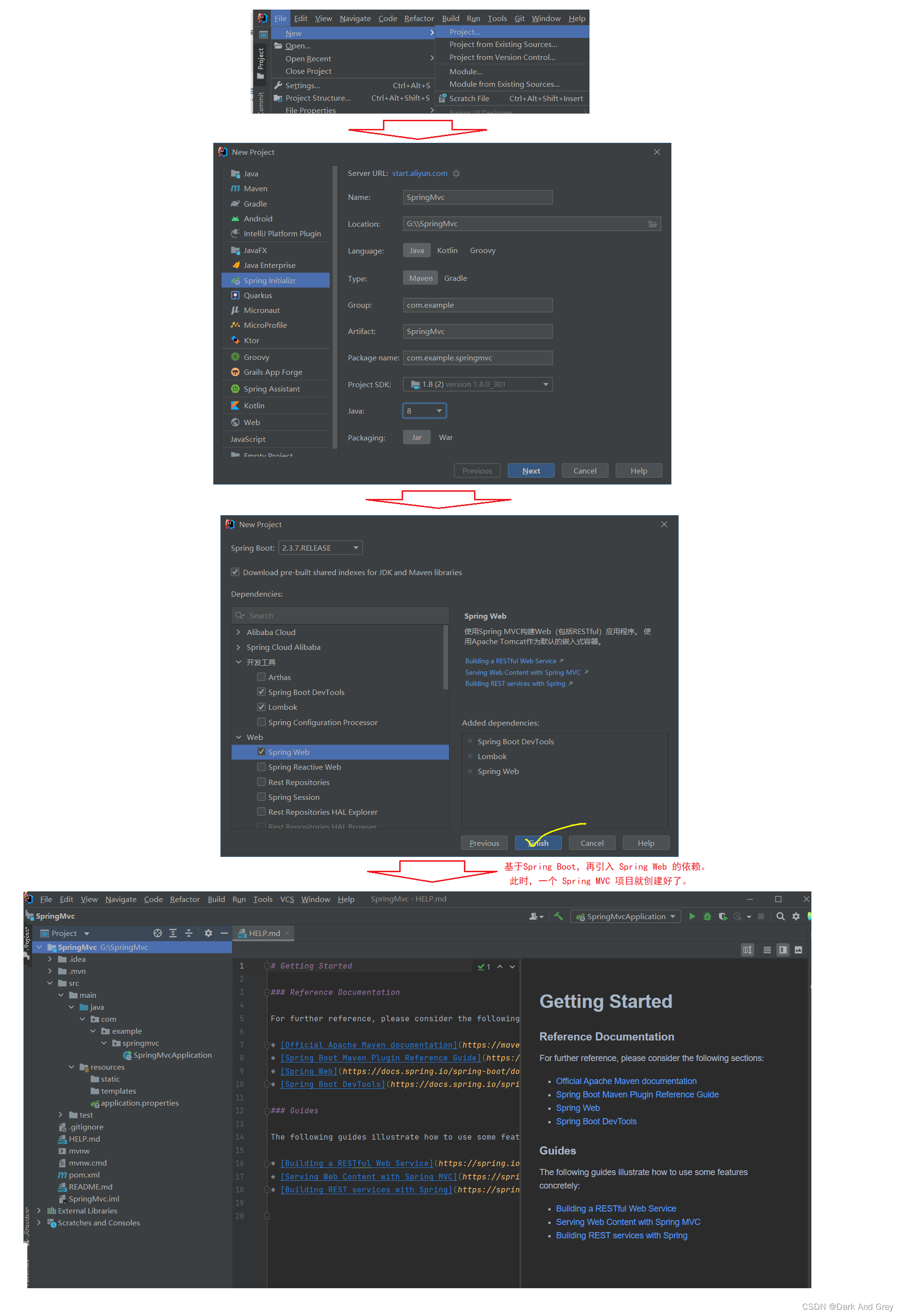Check Spring Reactive Web checkbox

(x=262, y=767)
